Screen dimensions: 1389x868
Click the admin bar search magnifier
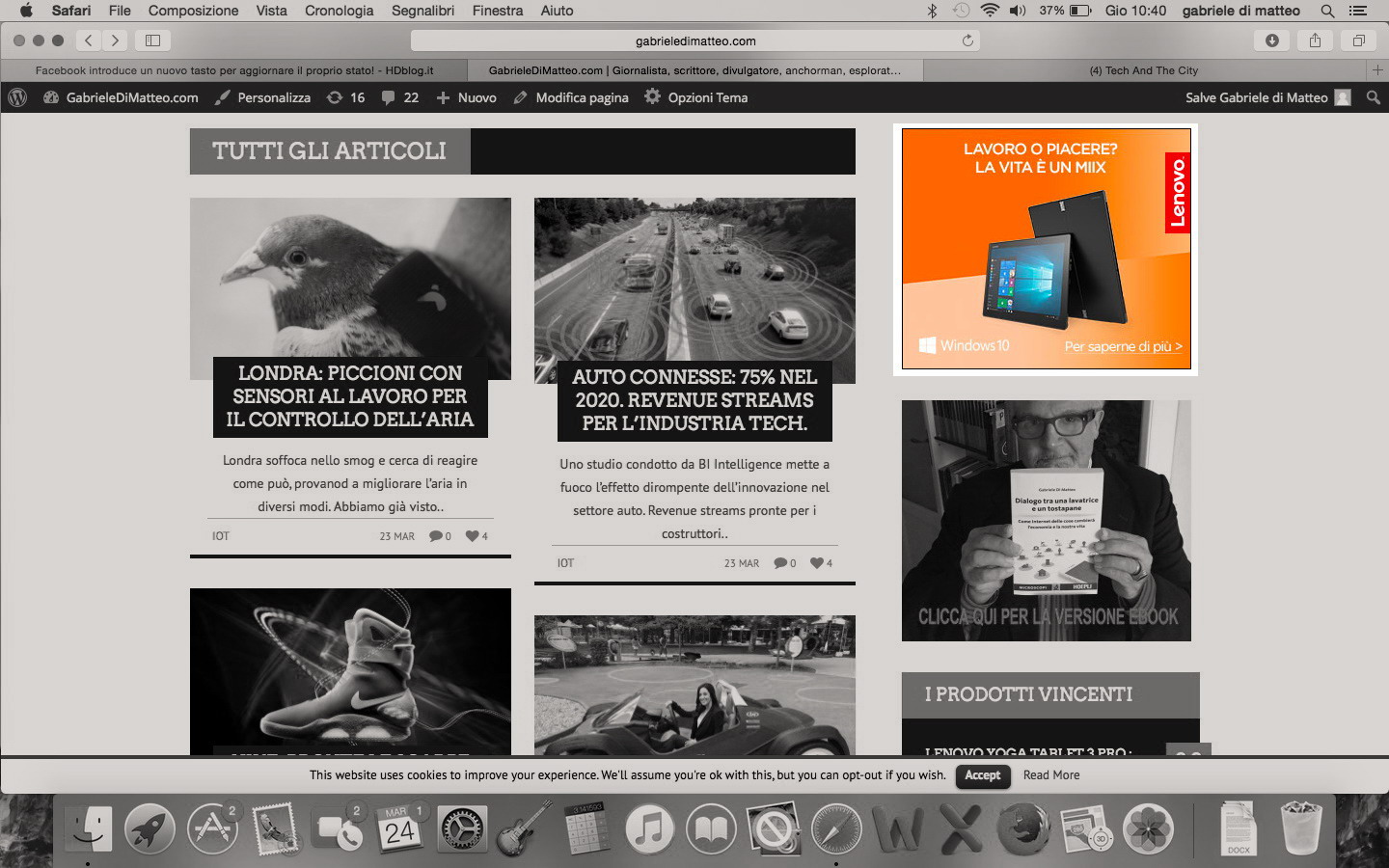[1374, 97]
